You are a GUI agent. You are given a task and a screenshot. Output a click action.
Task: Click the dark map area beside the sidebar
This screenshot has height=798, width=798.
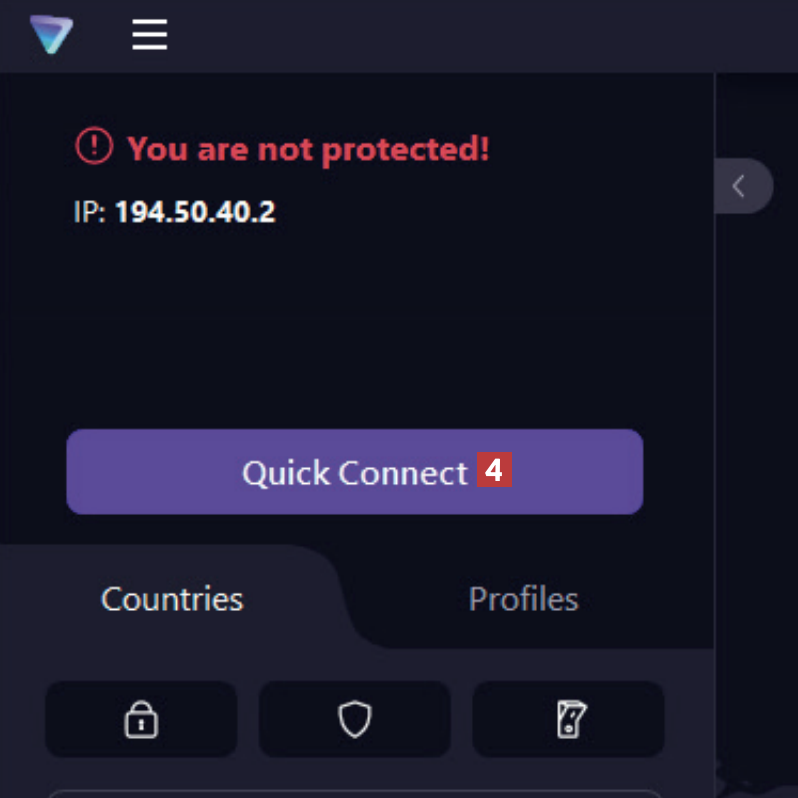click(758, 450)
